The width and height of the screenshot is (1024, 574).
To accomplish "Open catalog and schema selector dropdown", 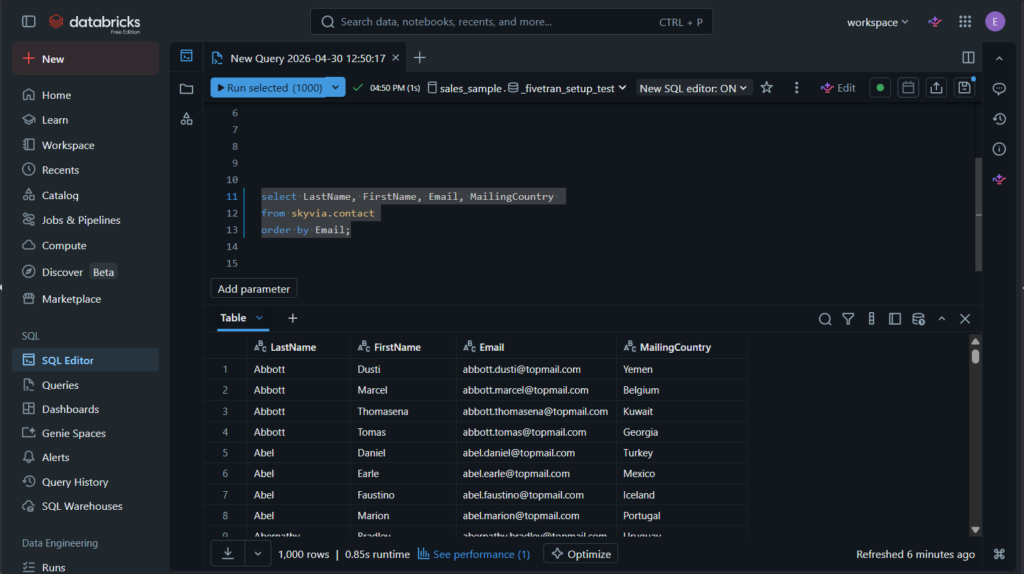I will (x=526, y=88).
